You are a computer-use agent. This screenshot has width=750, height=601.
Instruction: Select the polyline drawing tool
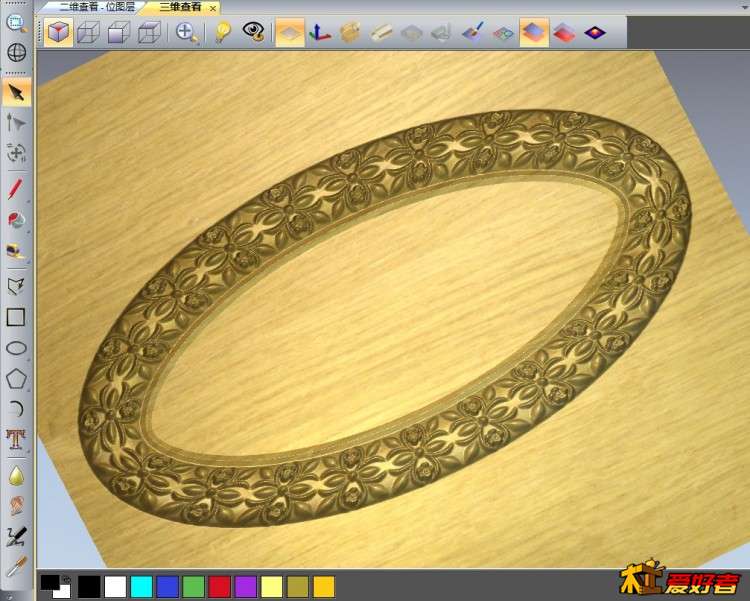click(x=16, y=286)
